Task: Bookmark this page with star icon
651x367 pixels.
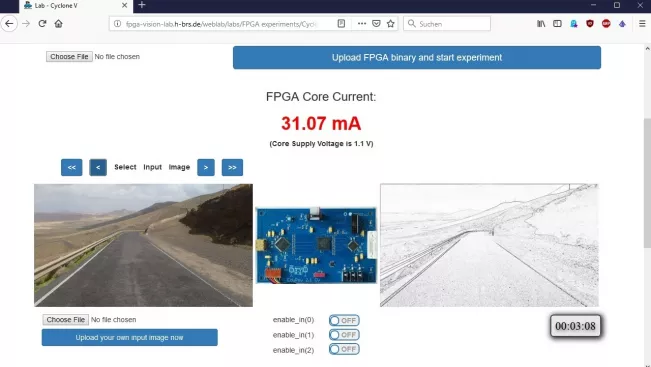Action: (390, 24)
